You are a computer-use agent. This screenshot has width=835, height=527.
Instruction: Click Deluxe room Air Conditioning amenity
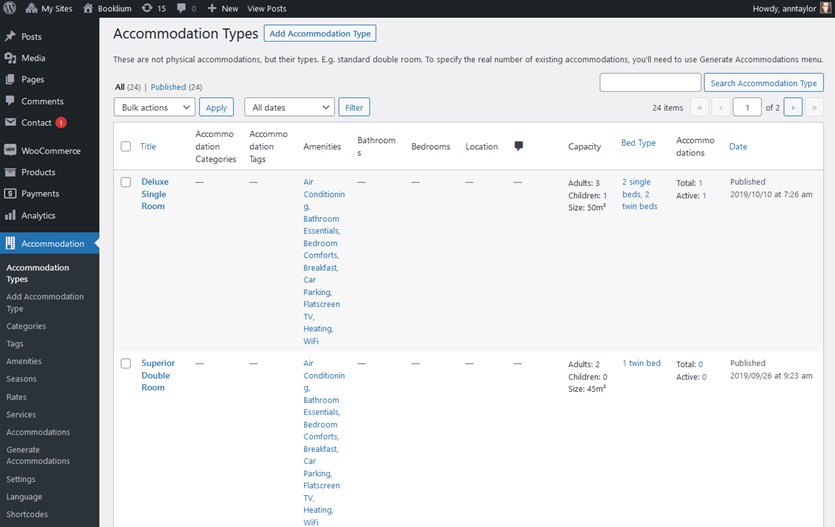click(x=324, y=194)
